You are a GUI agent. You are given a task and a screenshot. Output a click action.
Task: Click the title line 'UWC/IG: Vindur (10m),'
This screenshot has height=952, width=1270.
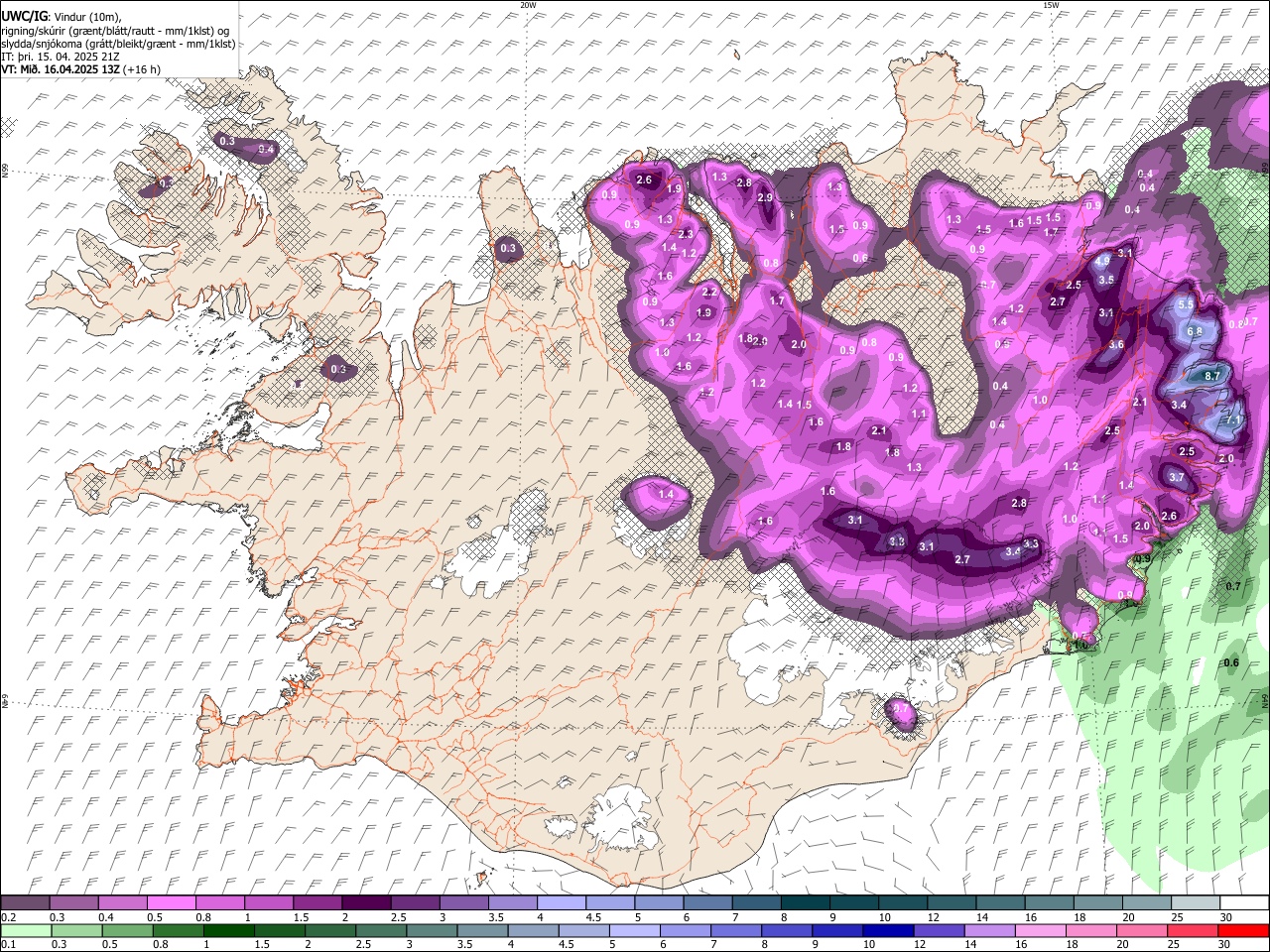point(62,17)
